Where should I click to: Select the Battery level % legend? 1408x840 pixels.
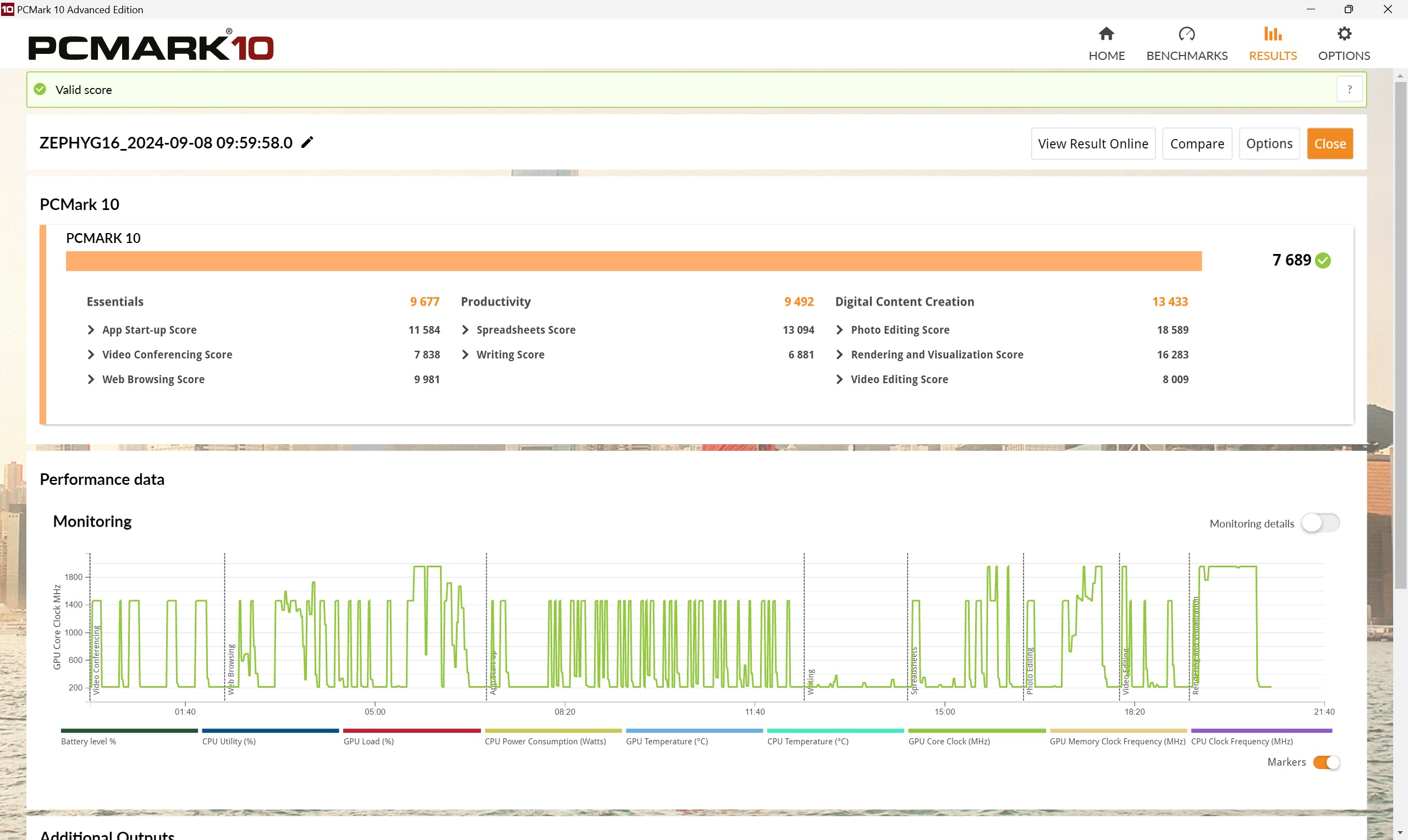129,738
